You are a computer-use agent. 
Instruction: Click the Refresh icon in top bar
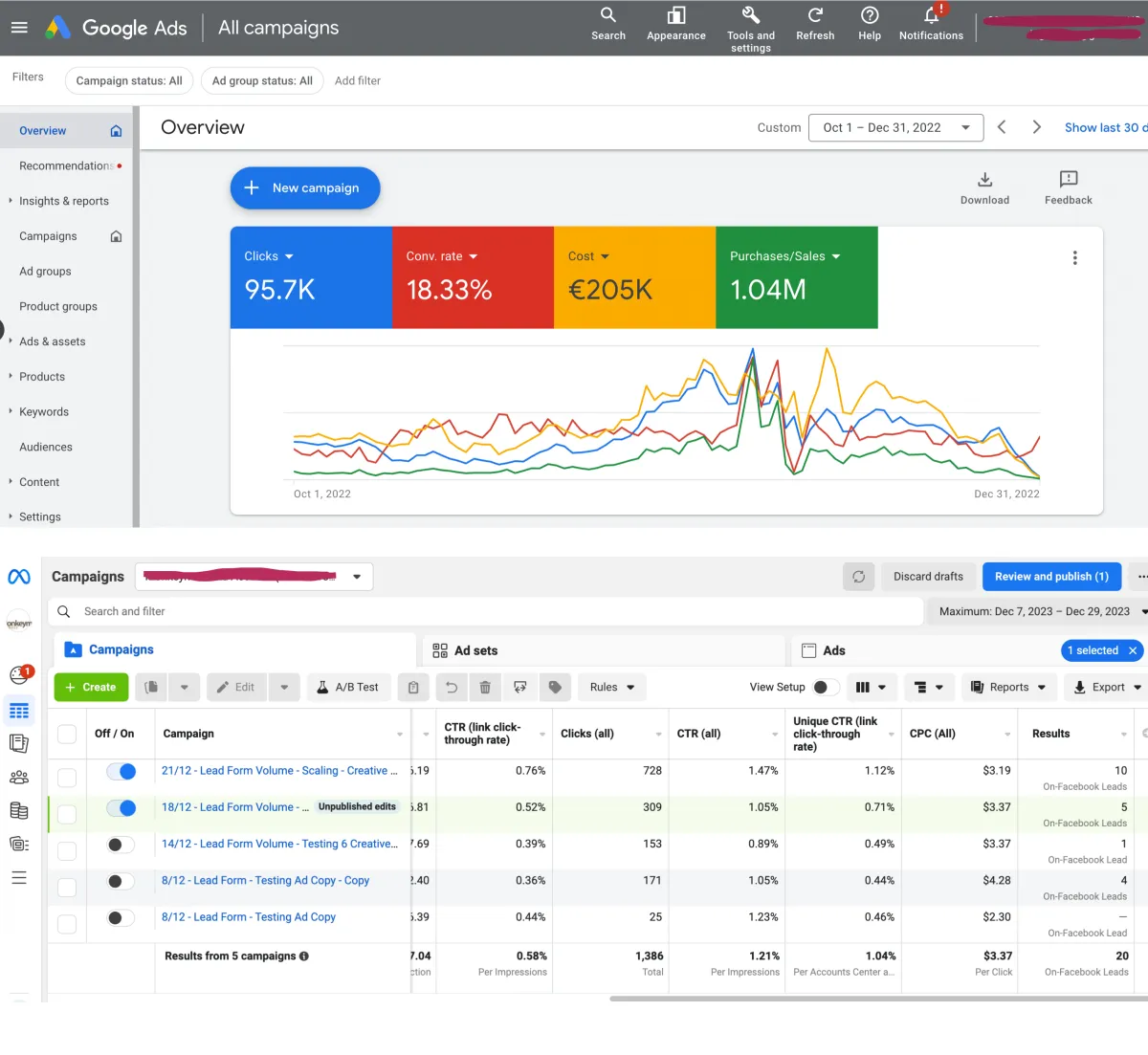pyautogui.click(x=815, y=15)
